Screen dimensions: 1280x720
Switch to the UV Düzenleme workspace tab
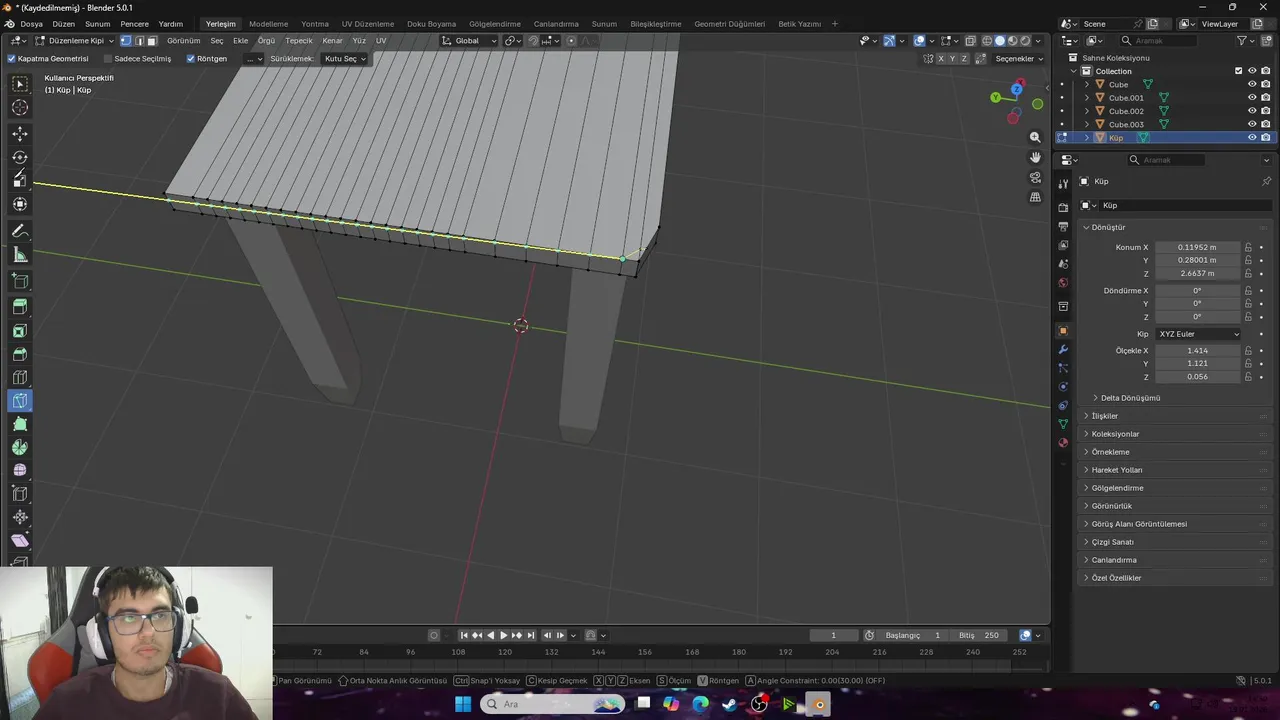point(368,24)
